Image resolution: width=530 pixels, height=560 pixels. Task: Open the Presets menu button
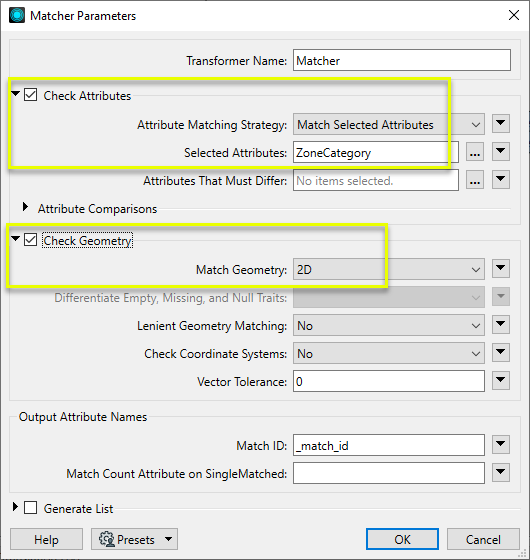(x=134, y=539)
